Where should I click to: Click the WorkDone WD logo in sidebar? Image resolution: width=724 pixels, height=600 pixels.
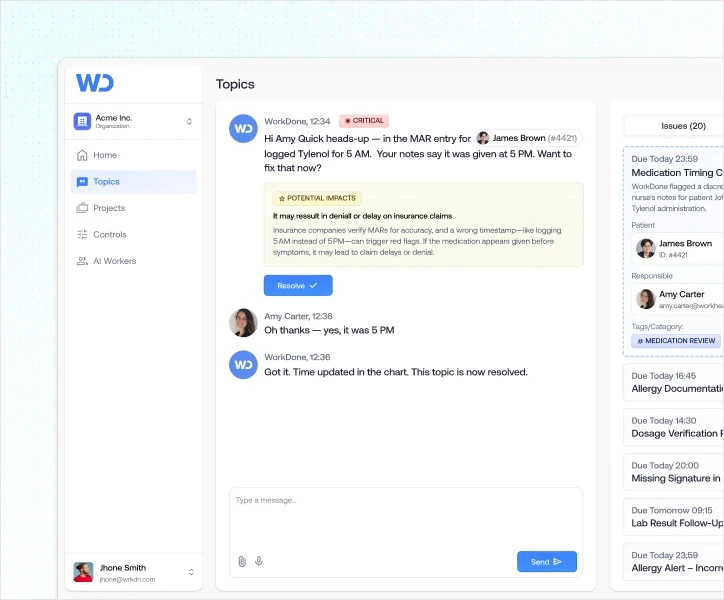tap(95, 83)
